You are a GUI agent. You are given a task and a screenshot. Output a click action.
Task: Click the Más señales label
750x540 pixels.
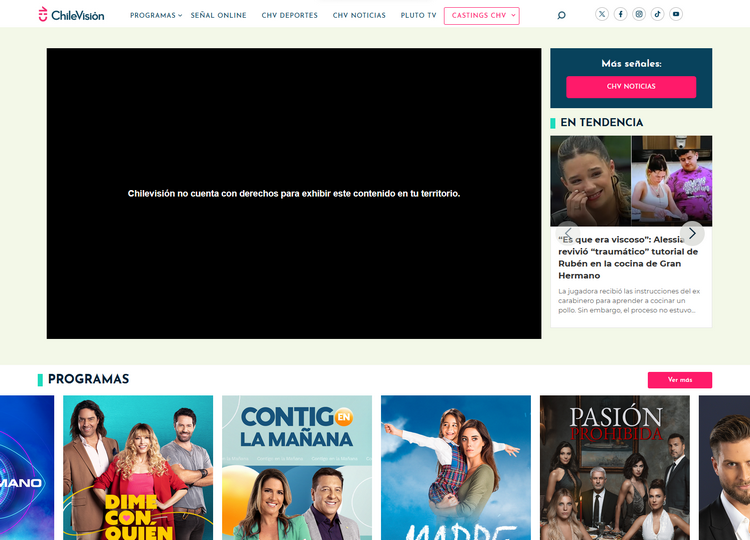(x=631, y=64)
